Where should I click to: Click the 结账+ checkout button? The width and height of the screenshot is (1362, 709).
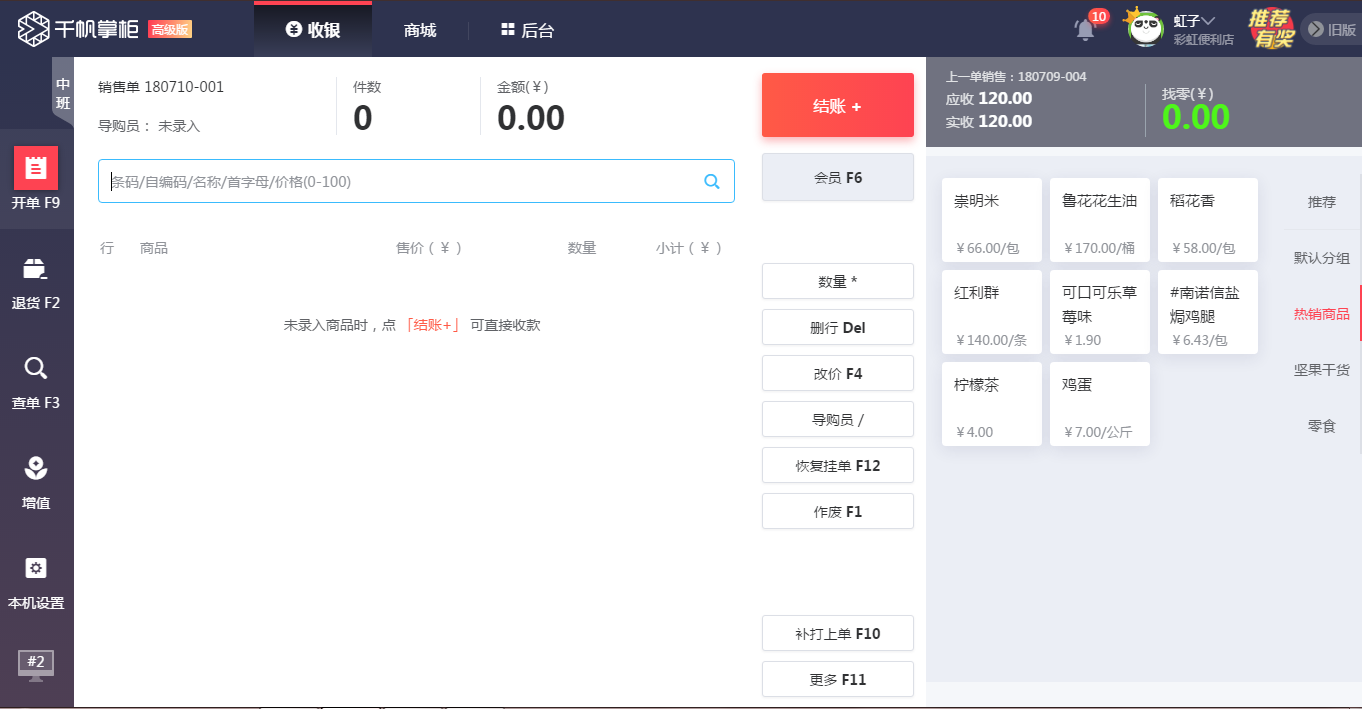click(x=838, y=105)
